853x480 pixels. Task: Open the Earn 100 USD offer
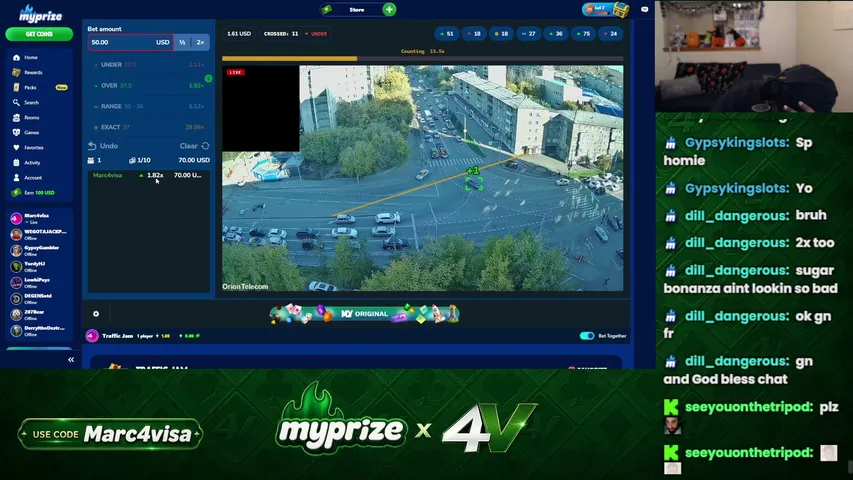coord(39,193)
